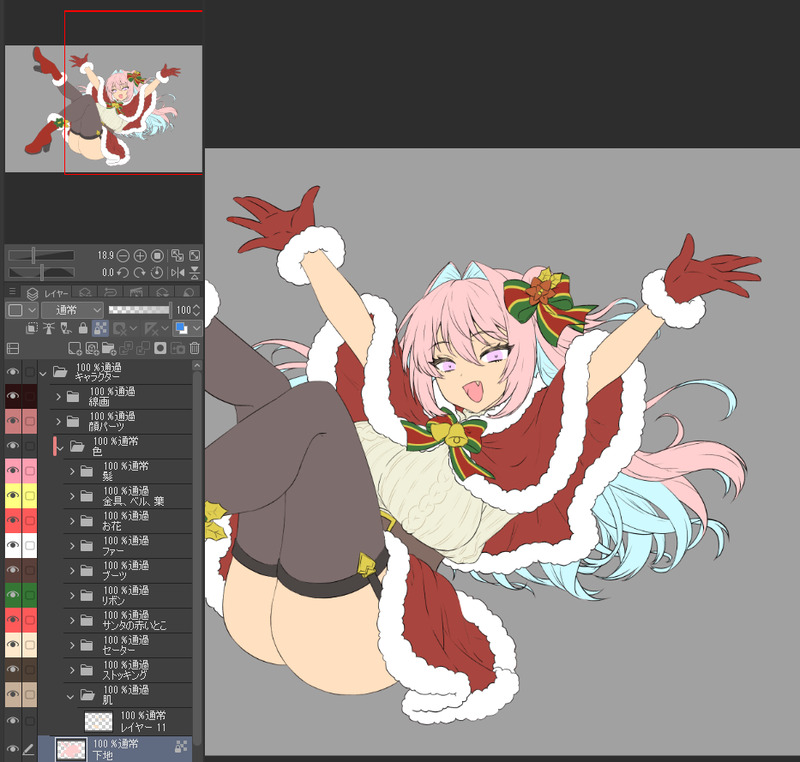Create a new raster layer
The width and height of the screenshot is (800, 762).
[75, 348]
